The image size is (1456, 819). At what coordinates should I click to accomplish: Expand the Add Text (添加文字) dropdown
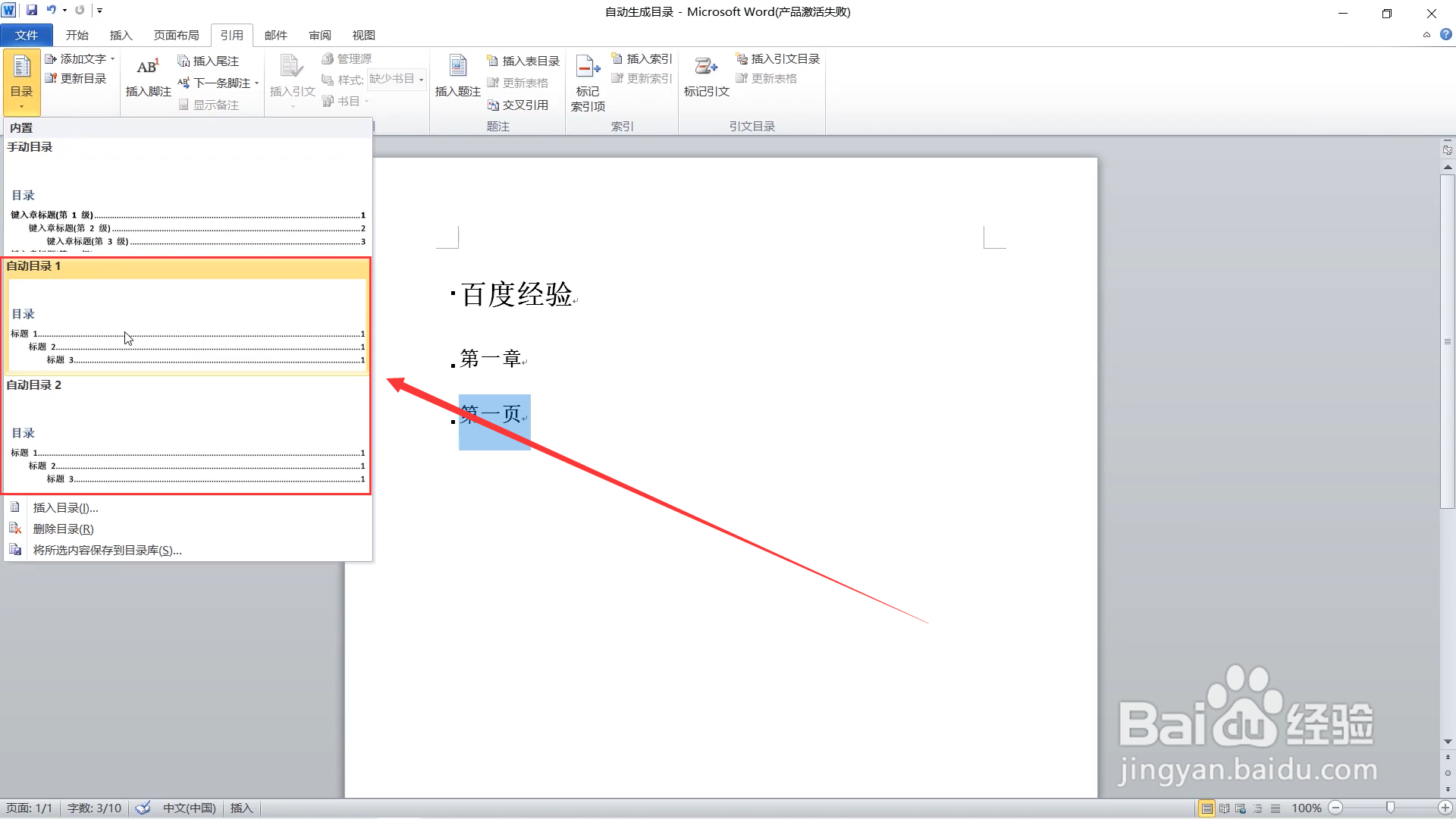pyautogui.click(x=112, y=59)
